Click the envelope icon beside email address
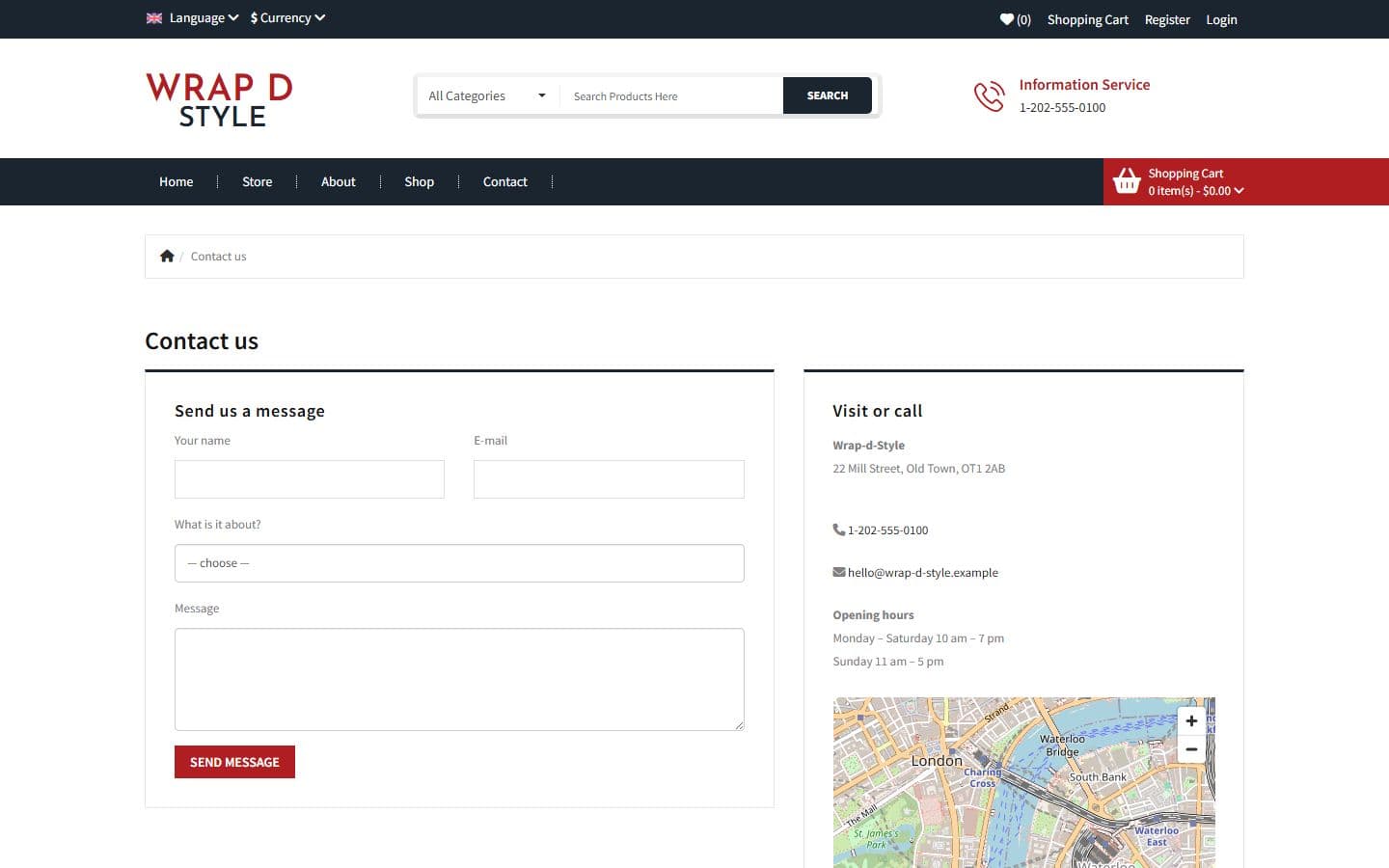 (x=839, y=572)
